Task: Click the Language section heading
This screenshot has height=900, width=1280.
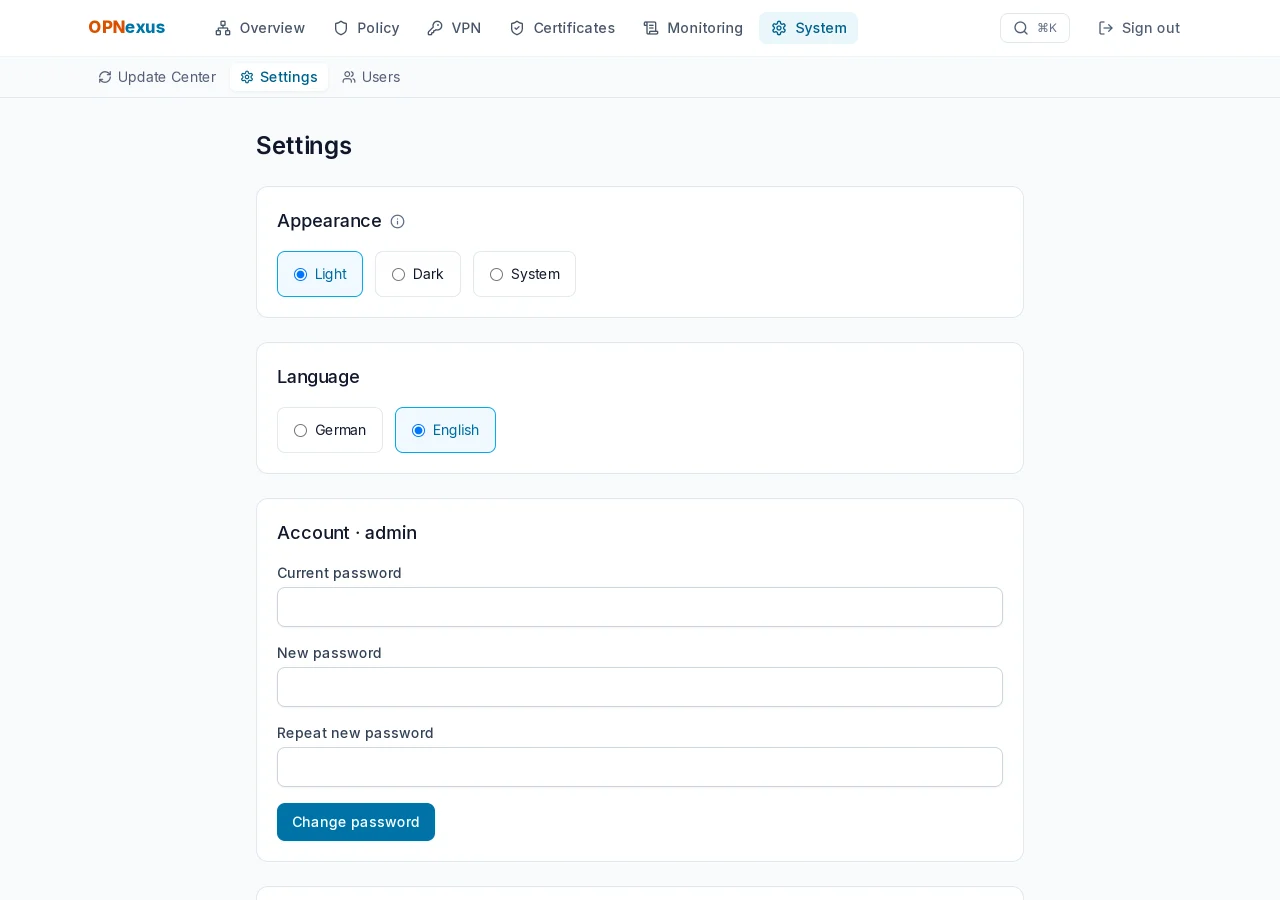Action: click(x=318, y=377)
